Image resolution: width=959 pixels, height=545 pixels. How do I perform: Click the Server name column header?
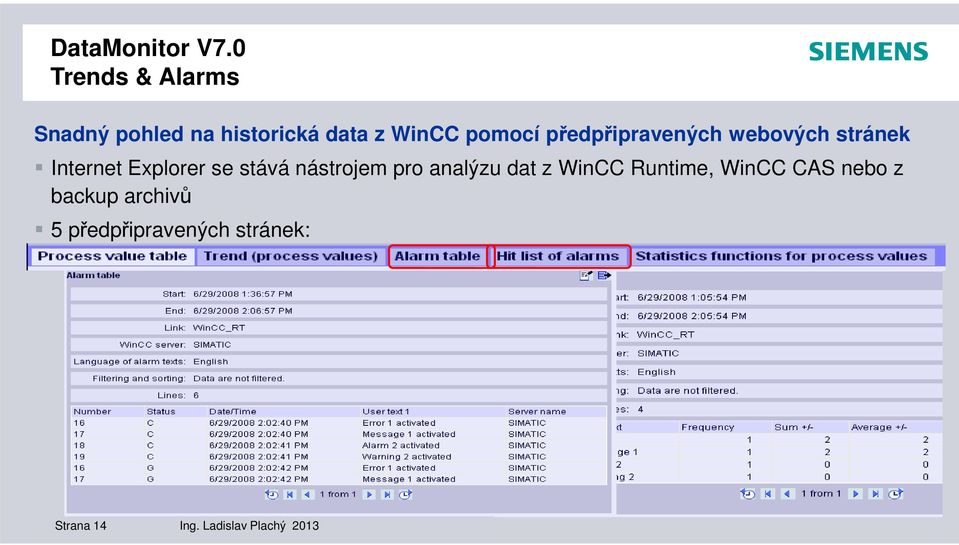[537, 412]
